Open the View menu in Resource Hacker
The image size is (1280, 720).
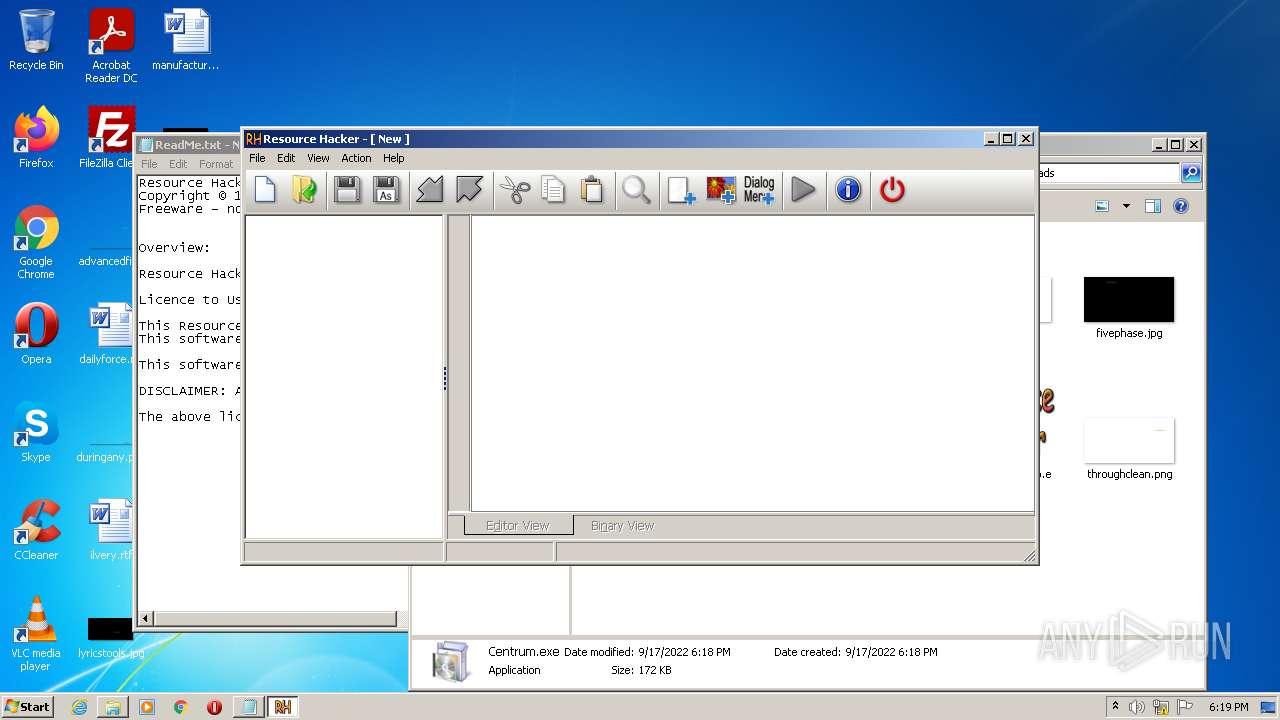pos(318,158)
